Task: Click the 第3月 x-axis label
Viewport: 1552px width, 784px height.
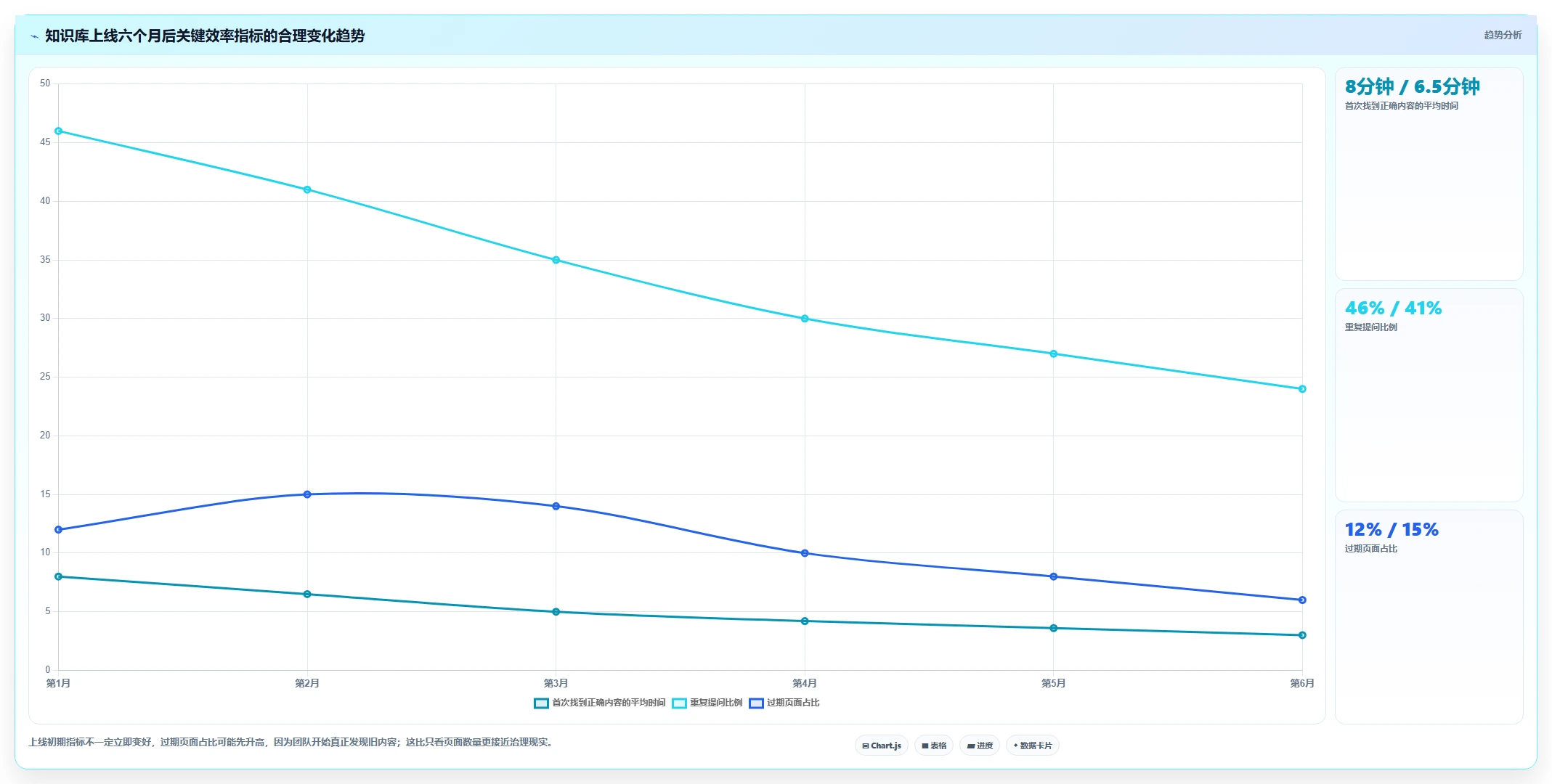Action: point(556,683)
